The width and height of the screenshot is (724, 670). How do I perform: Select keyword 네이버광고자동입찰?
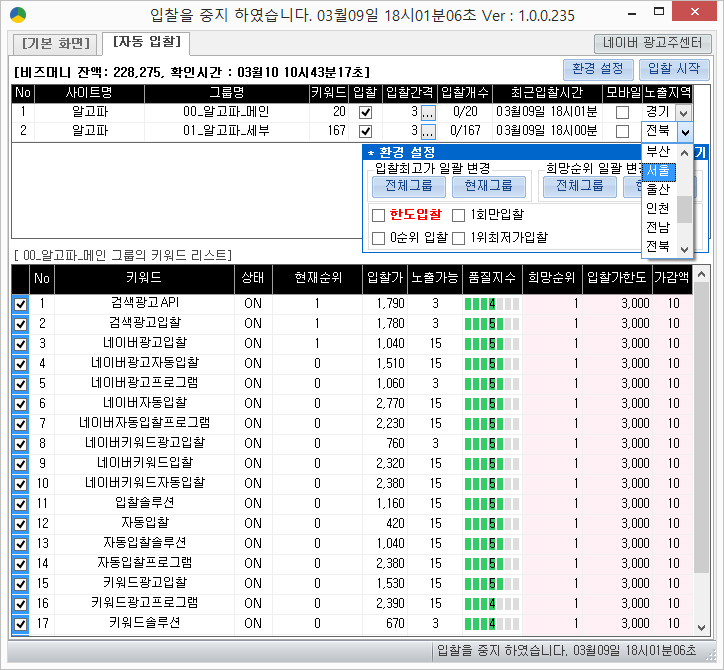[145, 363]
